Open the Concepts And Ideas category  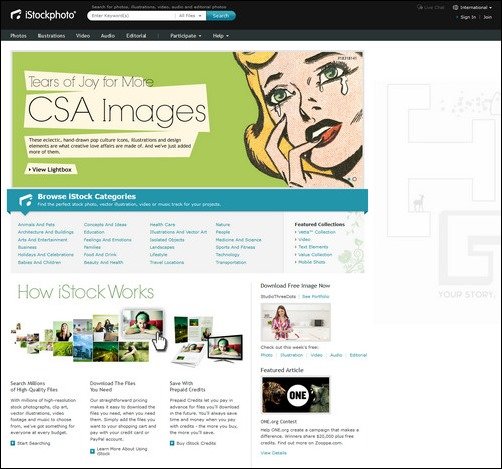click(x=105, y=225)
